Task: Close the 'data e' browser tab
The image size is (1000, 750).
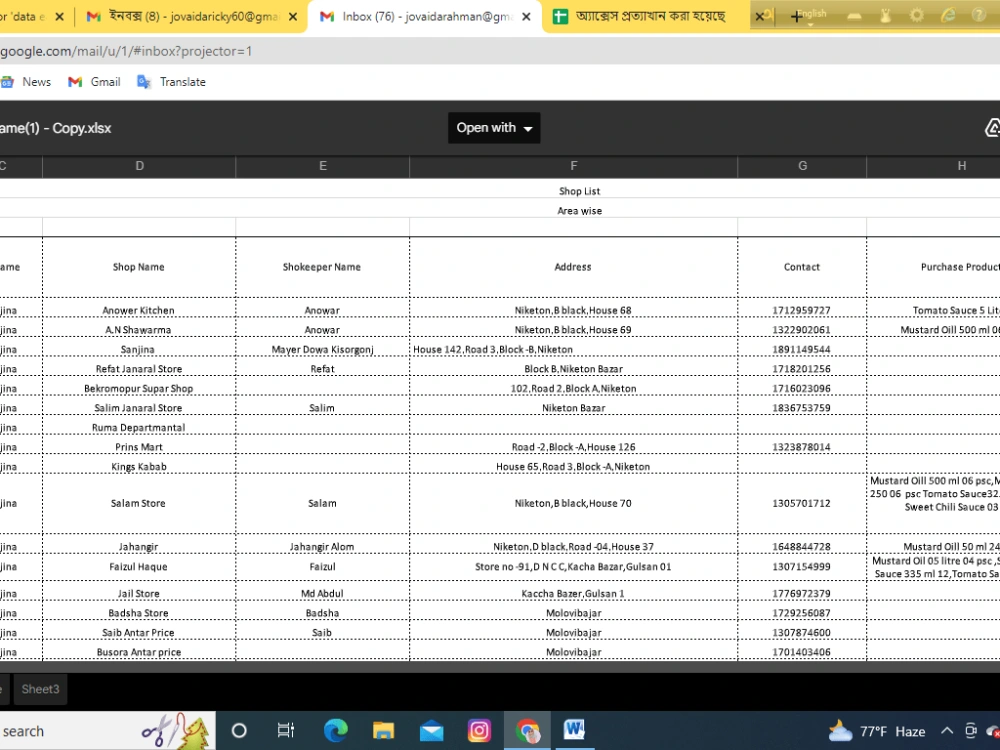Action: click(x=59, y=17)
